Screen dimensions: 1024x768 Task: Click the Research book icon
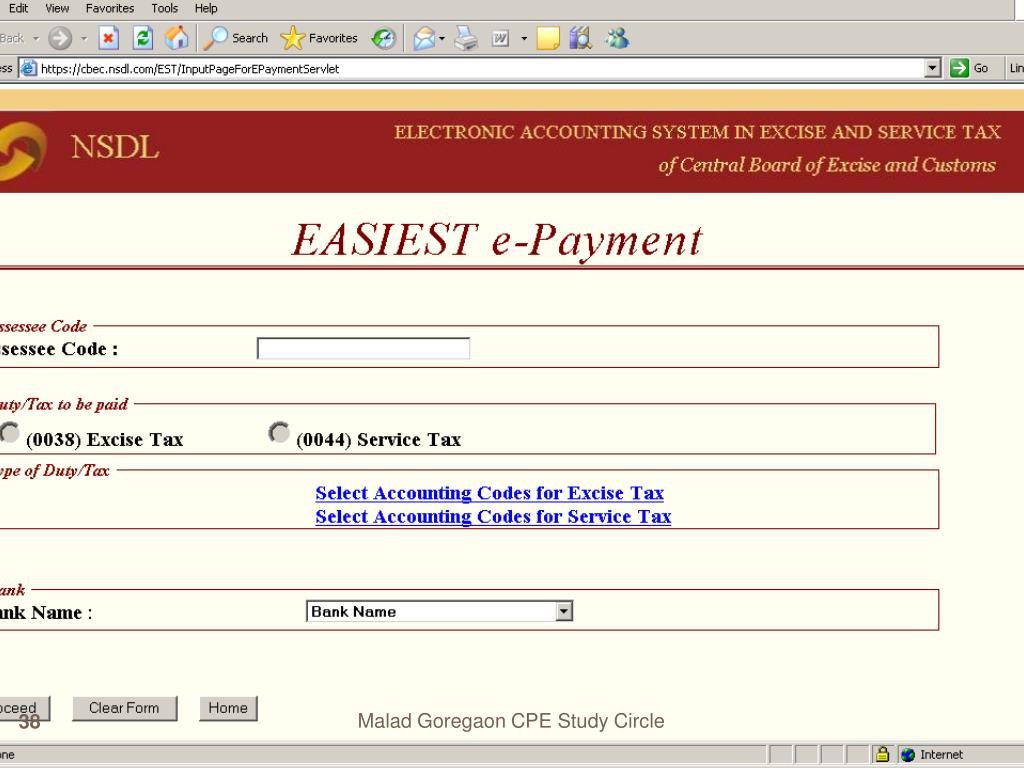click(x=580, y=39)
